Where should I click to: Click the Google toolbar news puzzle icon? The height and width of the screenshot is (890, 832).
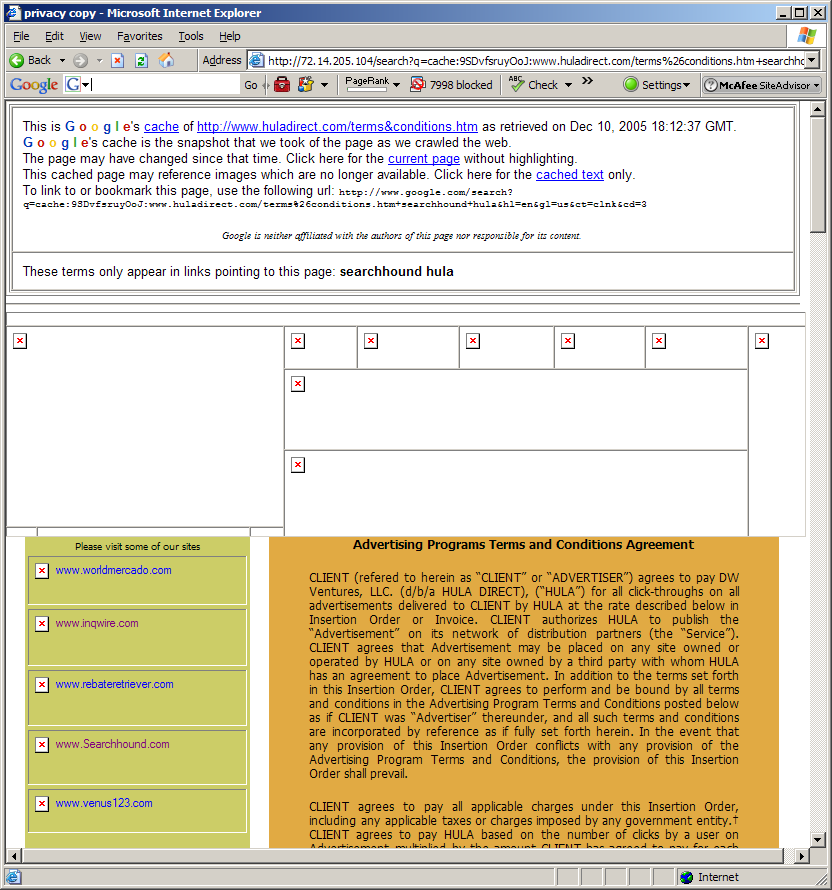click(x=306, y=85)
